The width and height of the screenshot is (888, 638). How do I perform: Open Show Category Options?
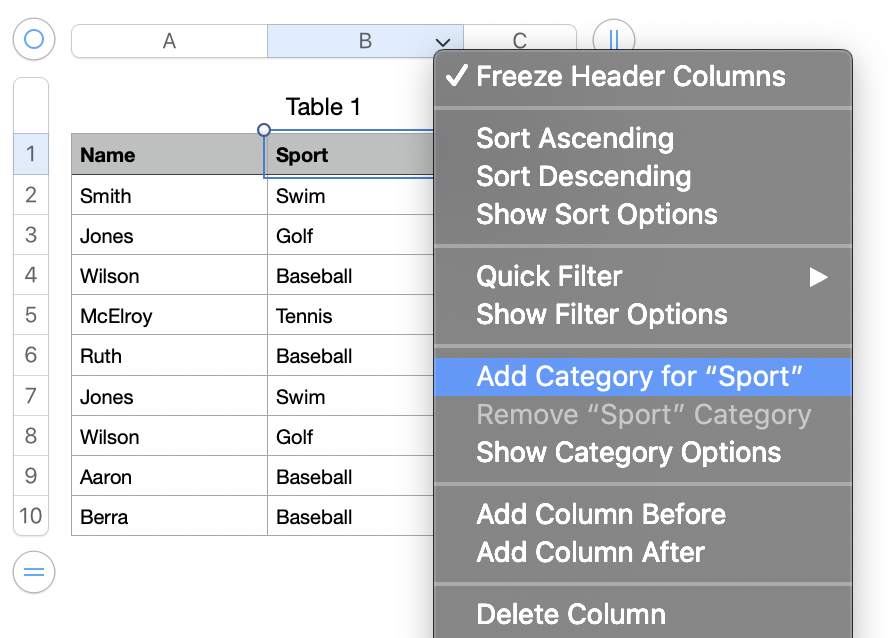click(x=629, y=452)
